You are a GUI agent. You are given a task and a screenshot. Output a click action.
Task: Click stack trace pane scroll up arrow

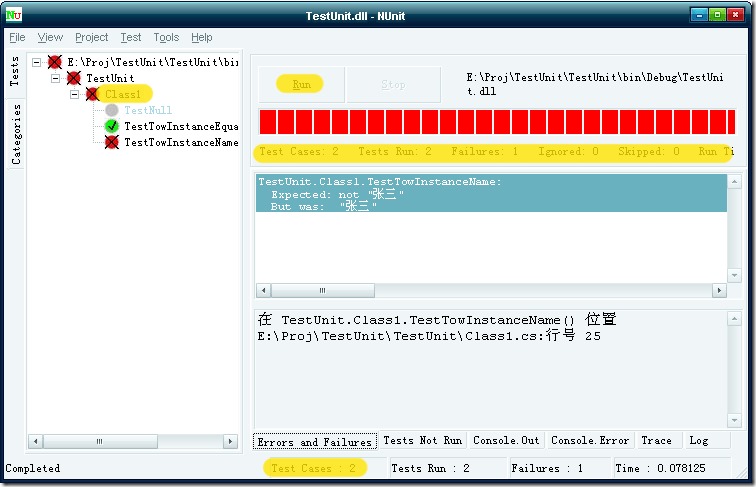coord(734,319)
